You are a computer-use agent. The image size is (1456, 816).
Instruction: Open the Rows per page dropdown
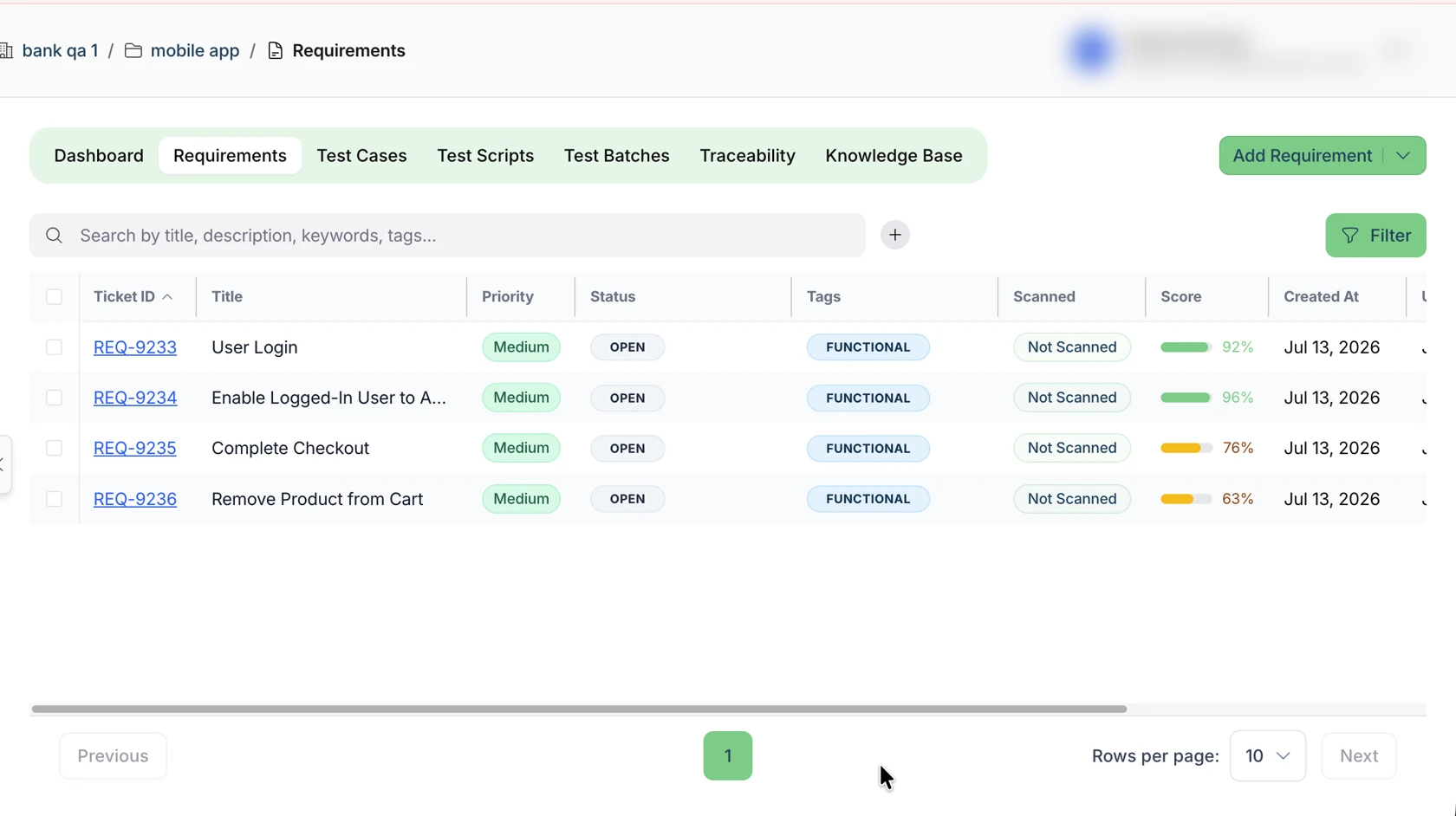pyautogui.click(x=1267, y=755)
